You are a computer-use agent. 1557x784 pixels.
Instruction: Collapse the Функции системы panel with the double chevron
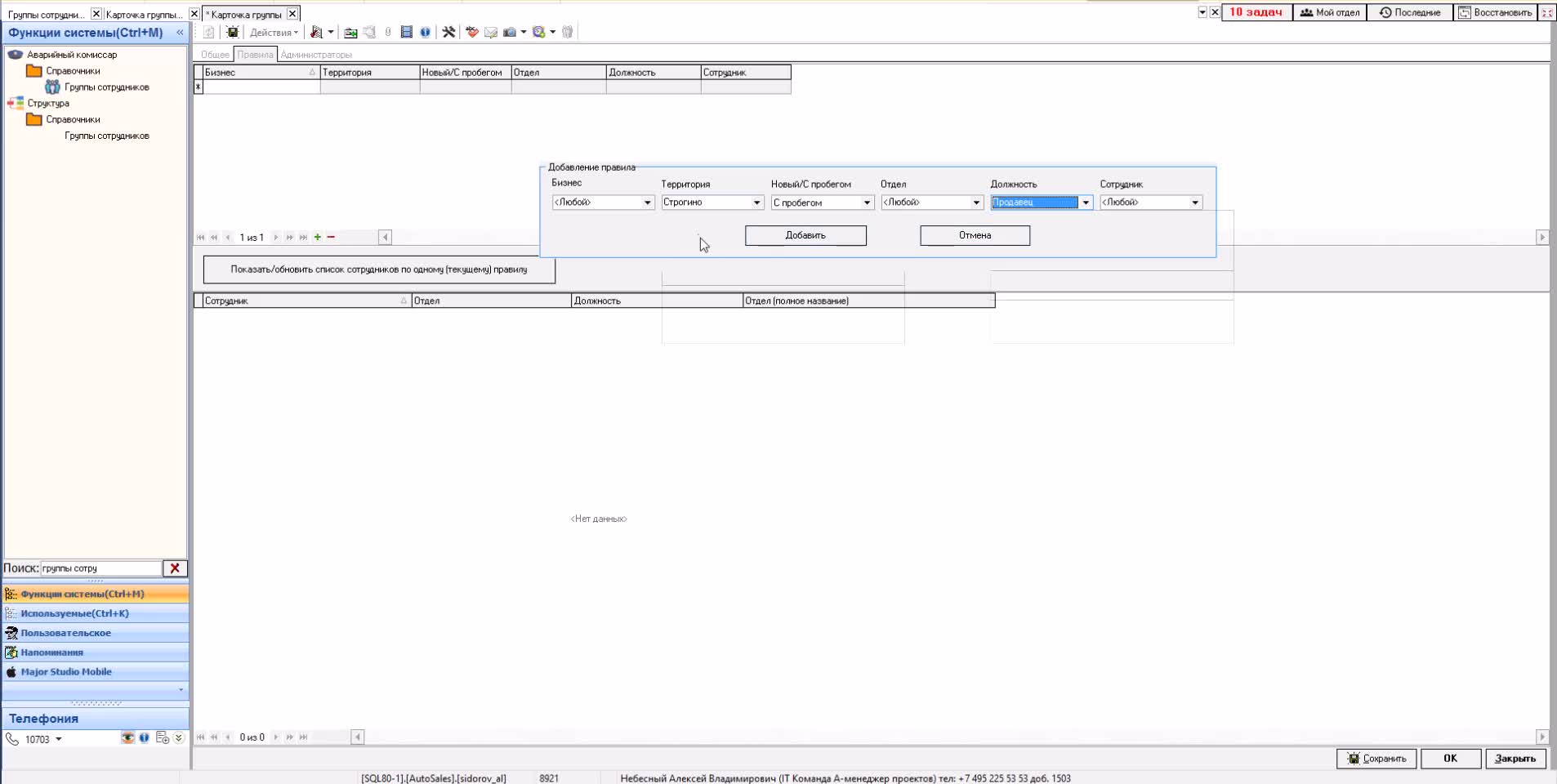pyautogui.click(x=180, y=33)
